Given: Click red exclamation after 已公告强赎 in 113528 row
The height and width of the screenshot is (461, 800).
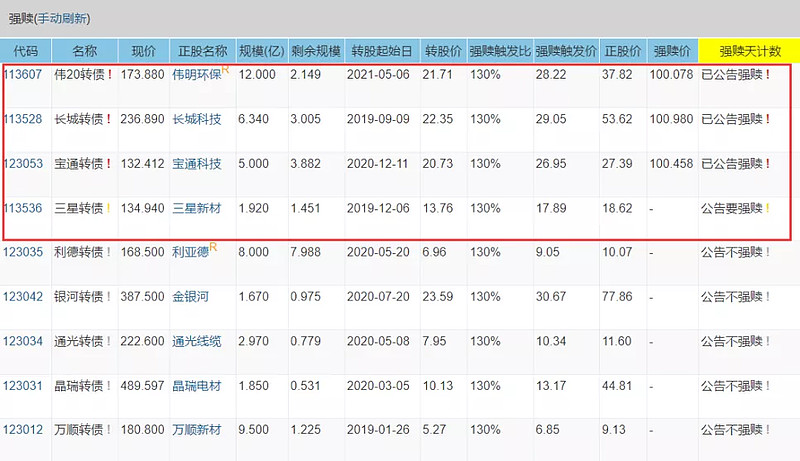Looking at the screenshot, I should pyautogui.click(x=767, y=119).
